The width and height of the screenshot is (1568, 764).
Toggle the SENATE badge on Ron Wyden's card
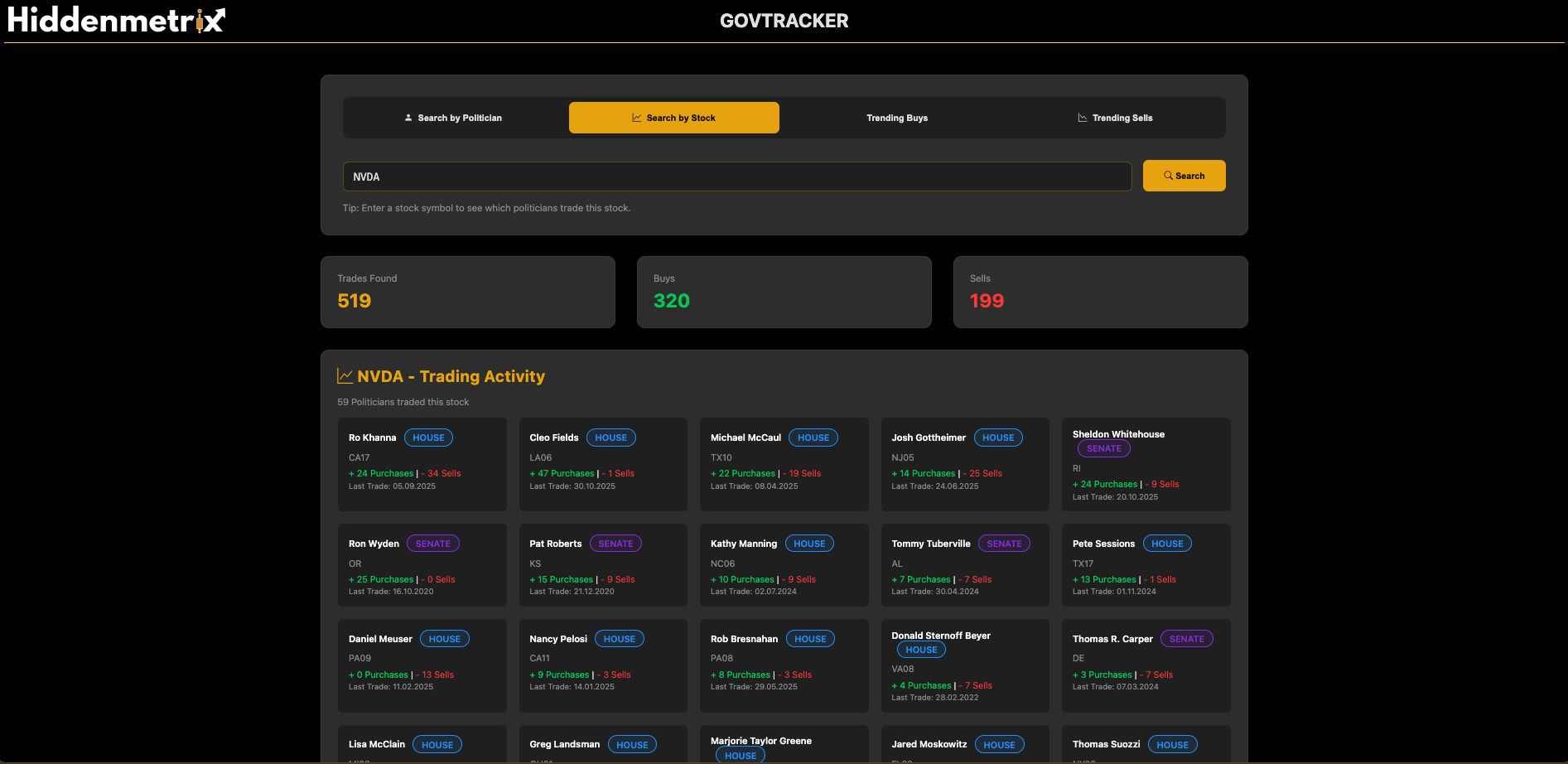[x=433, y=543]
